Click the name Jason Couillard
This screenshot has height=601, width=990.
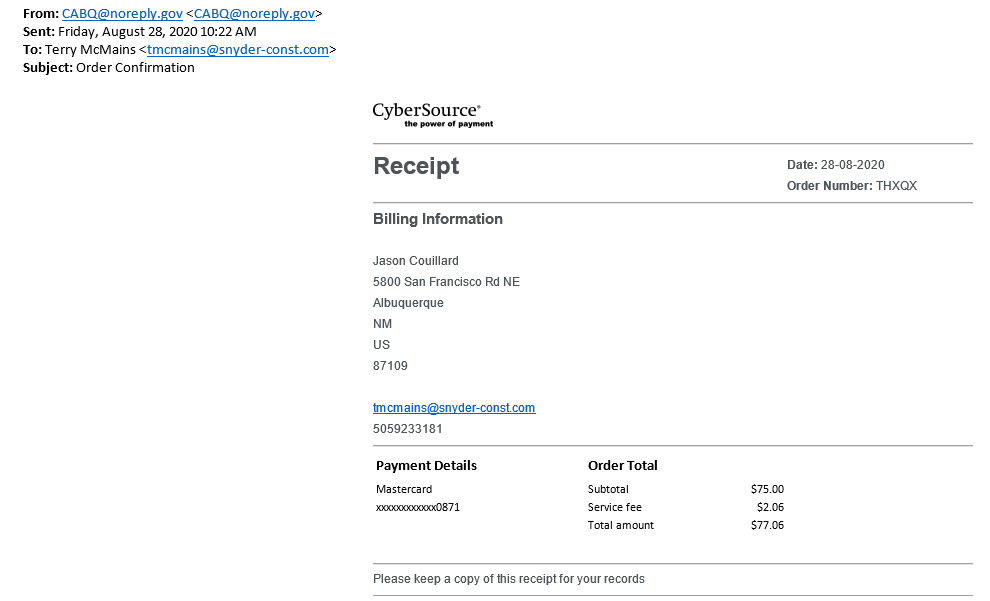point(415,261)
